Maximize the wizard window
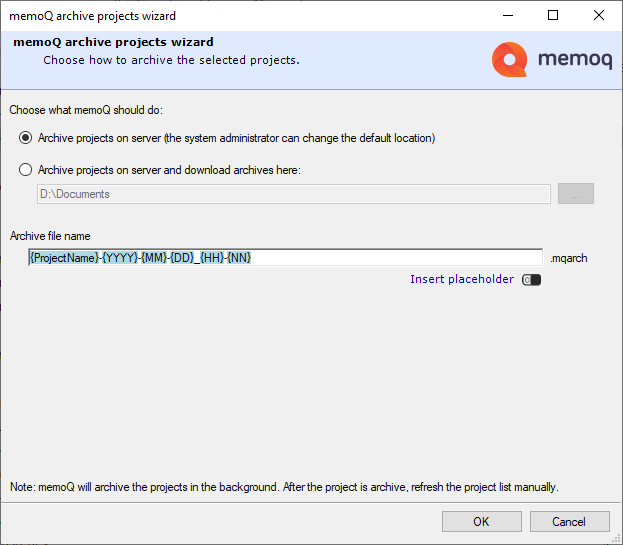This screenshot has height=545, width=623. [553, 15]
